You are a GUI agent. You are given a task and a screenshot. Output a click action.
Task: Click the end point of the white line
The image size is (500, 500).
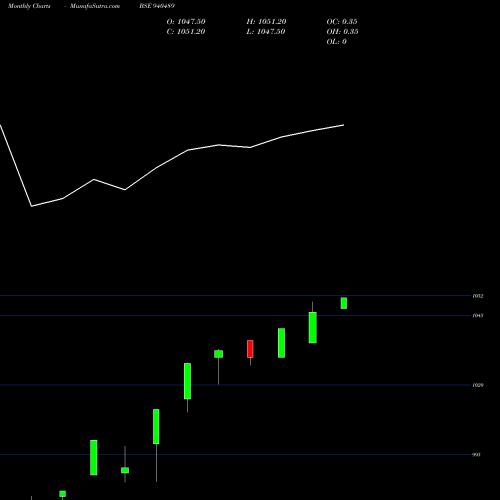pos(343,125)
